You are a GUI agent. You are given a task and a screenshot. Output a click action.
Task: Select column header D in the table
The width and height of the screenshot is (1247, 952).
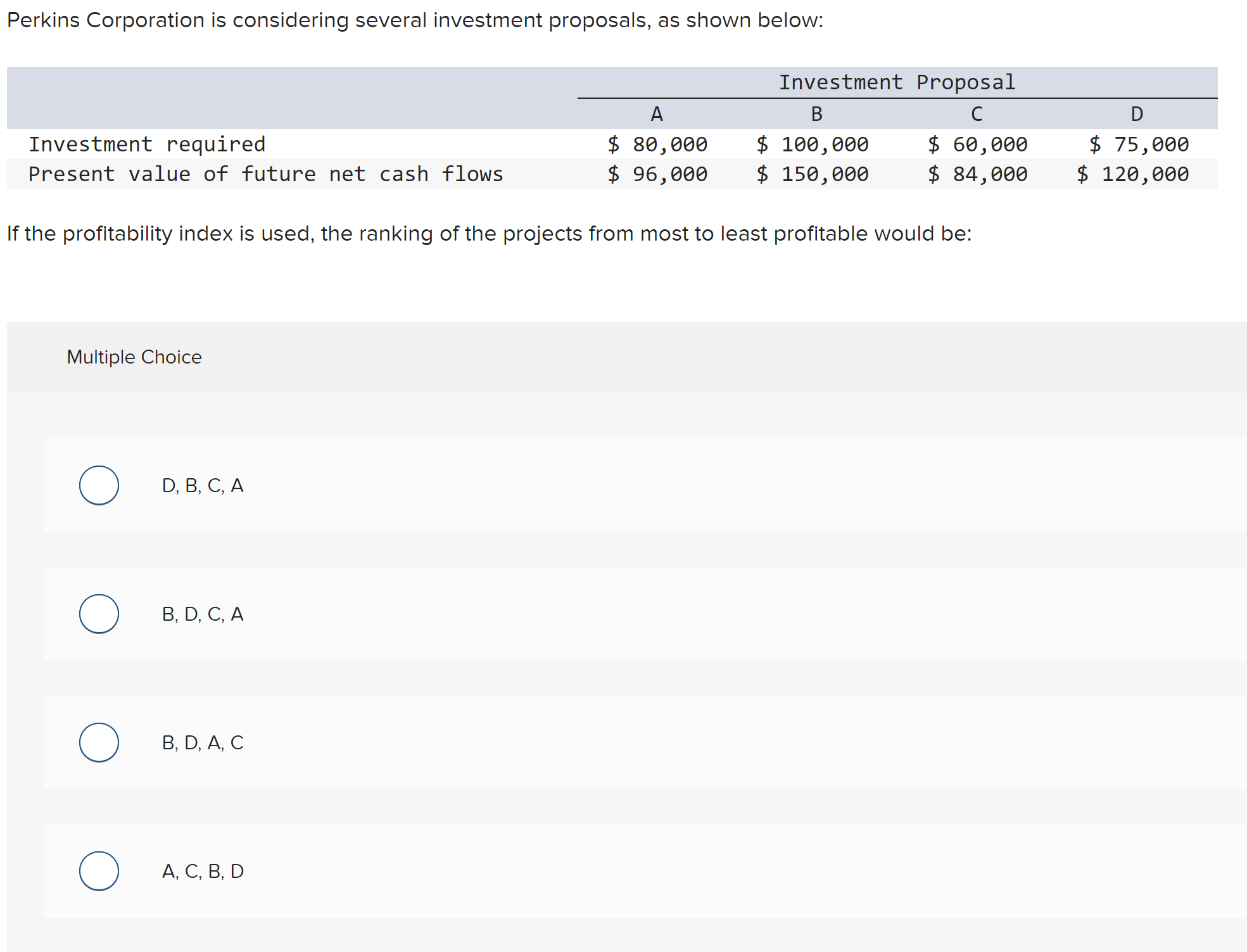click(1136, 114)
